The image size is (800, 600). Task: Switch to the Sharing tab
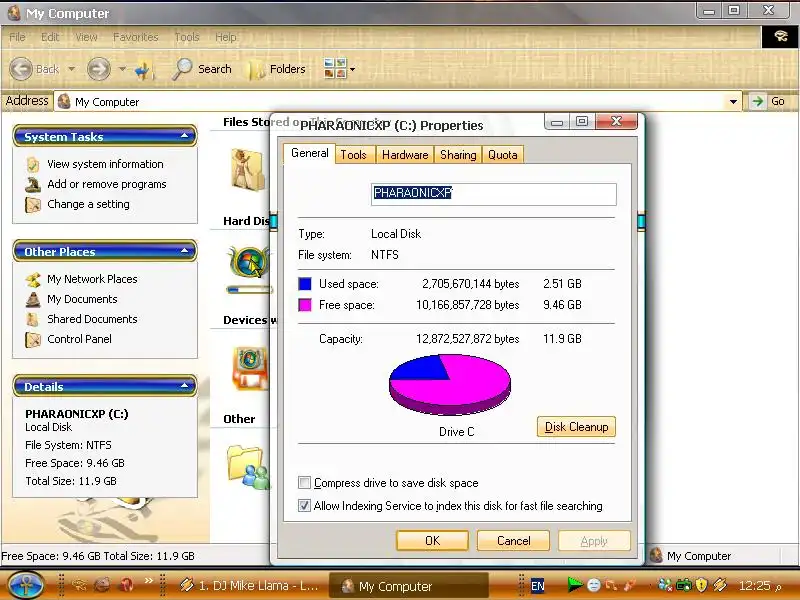458,155
